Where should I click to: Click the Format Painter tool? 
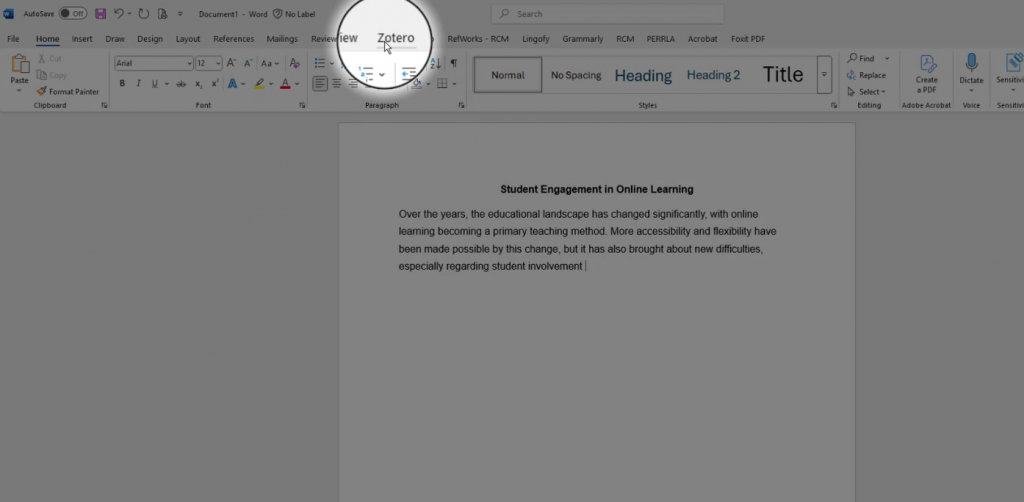point(68,91)
